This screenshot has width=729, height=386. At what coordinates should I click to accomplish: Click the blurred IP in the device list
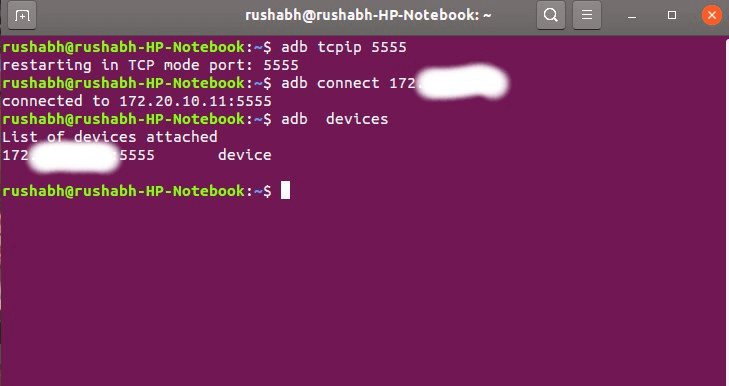point(73,157)
